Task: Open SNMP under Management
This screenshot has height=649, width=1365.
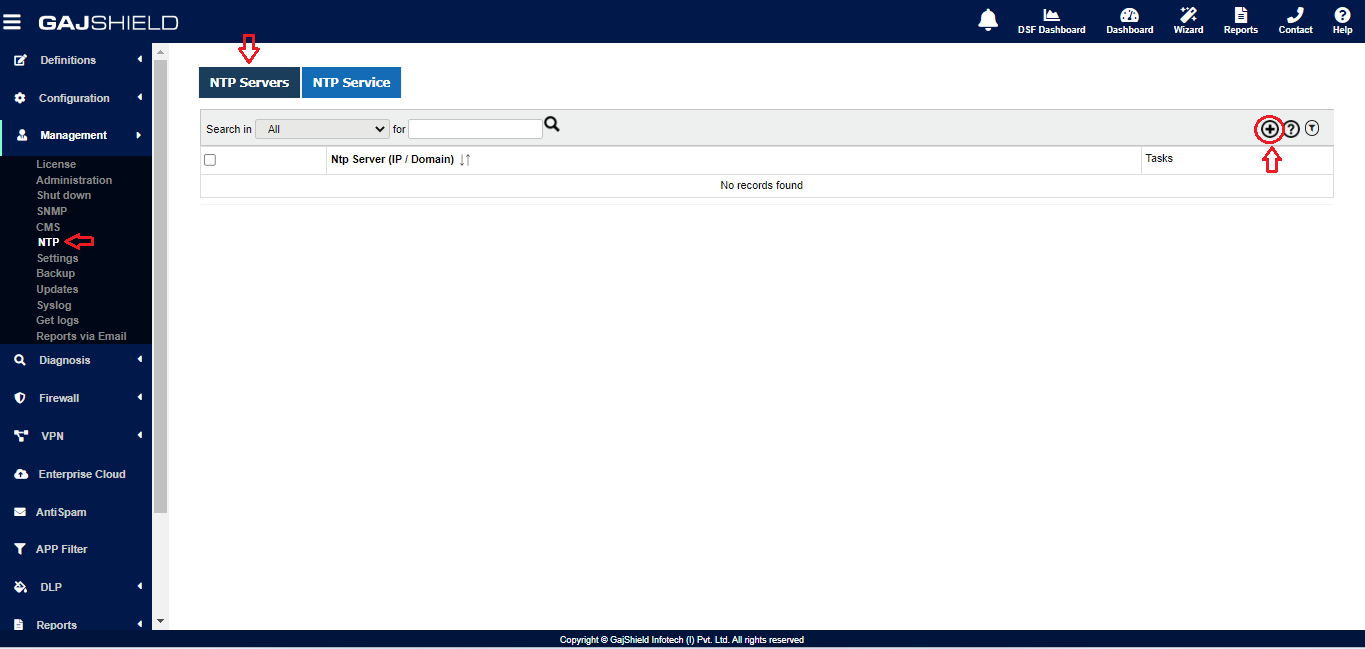Action: (x=52, y=211)
